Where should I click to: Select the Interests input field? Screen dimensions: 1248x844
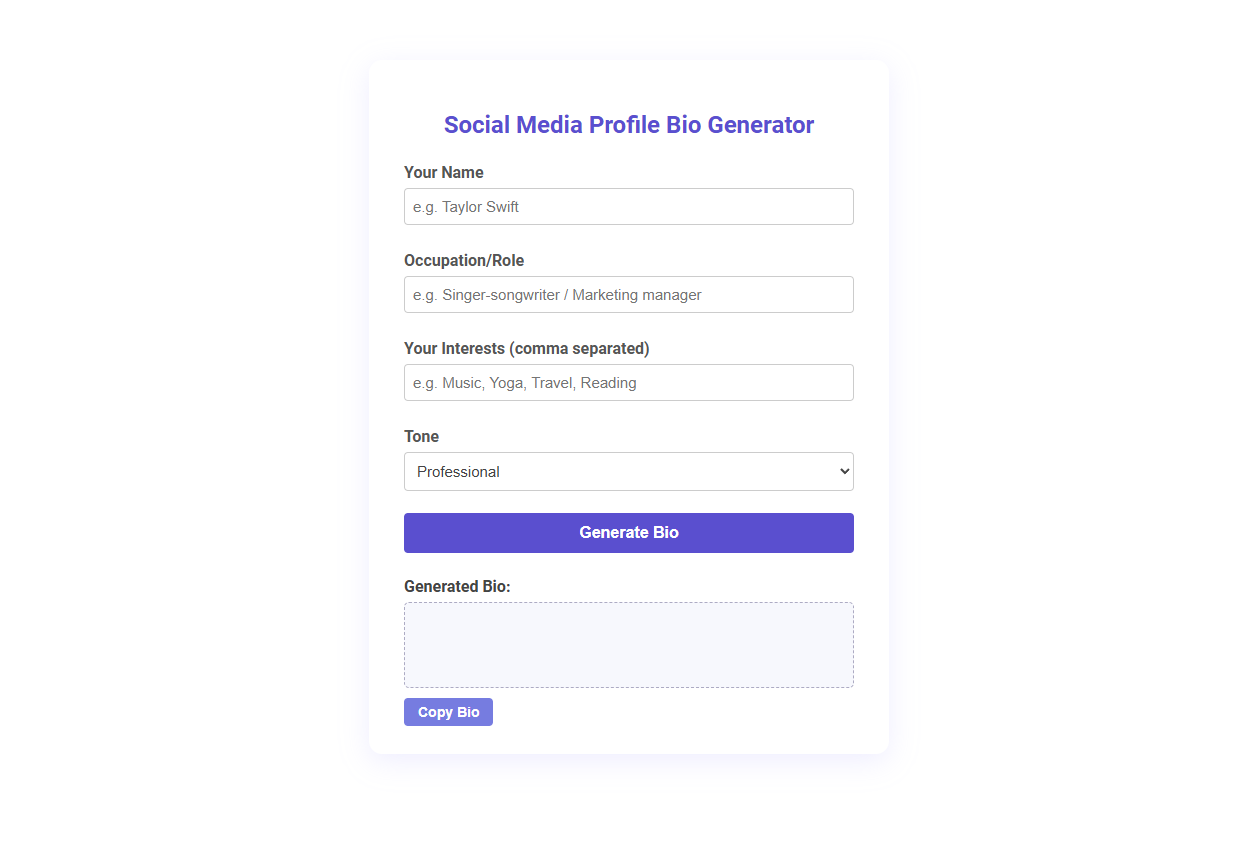(x=628, y=382)
